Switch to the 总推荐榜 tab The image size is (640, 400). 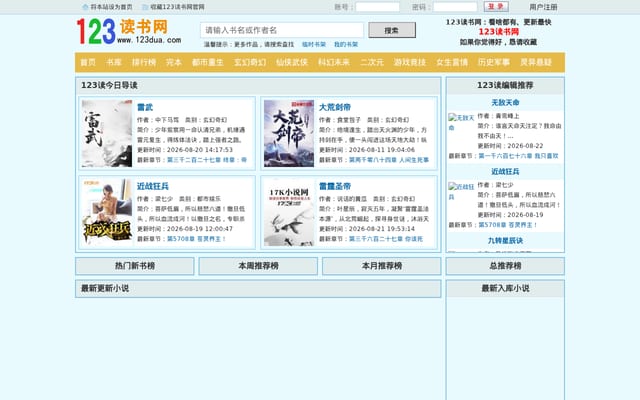coord(505,266)
